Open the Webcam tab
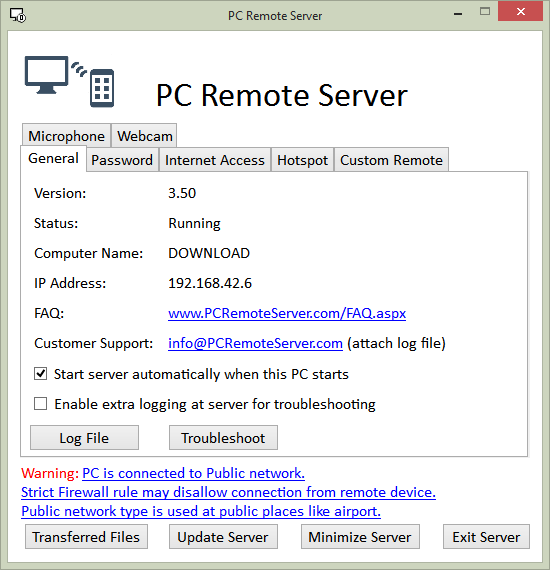Viewport: 550px width, 570px height. click(144, 136)
